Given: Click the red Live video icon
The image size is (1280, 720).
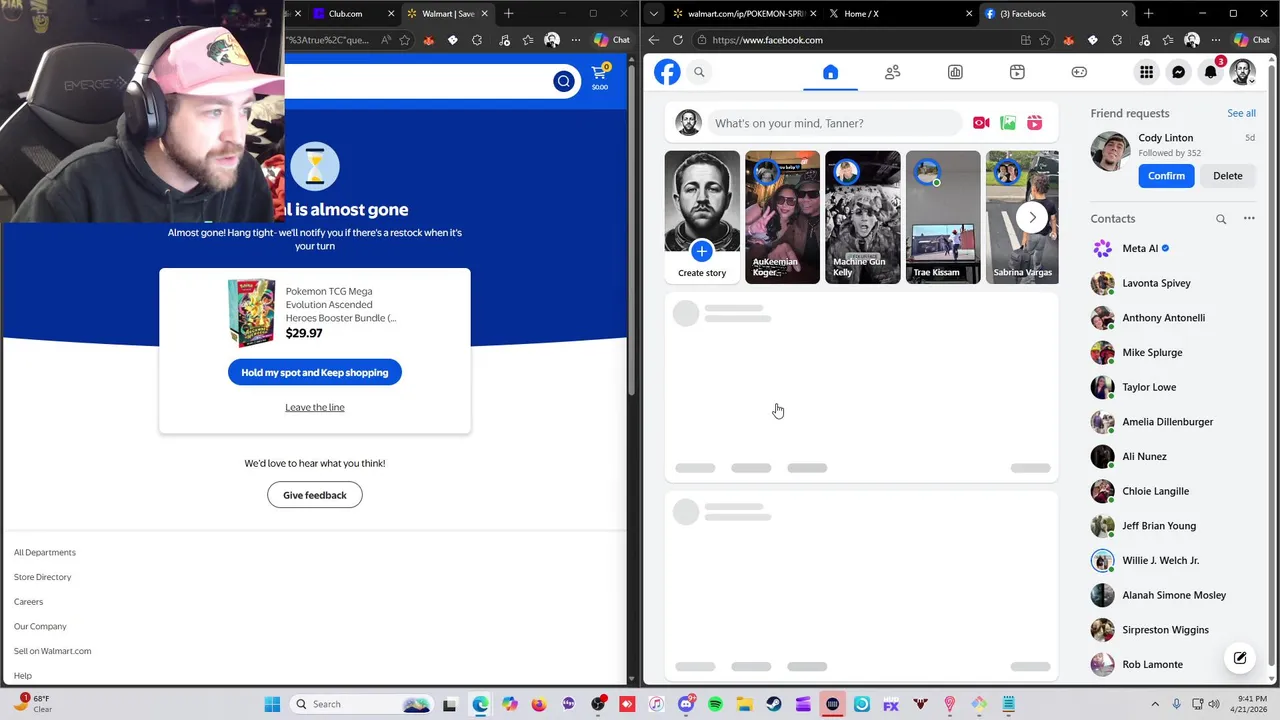Looking at the screenshot, I should pyautogui.click(x=981, y=123).
